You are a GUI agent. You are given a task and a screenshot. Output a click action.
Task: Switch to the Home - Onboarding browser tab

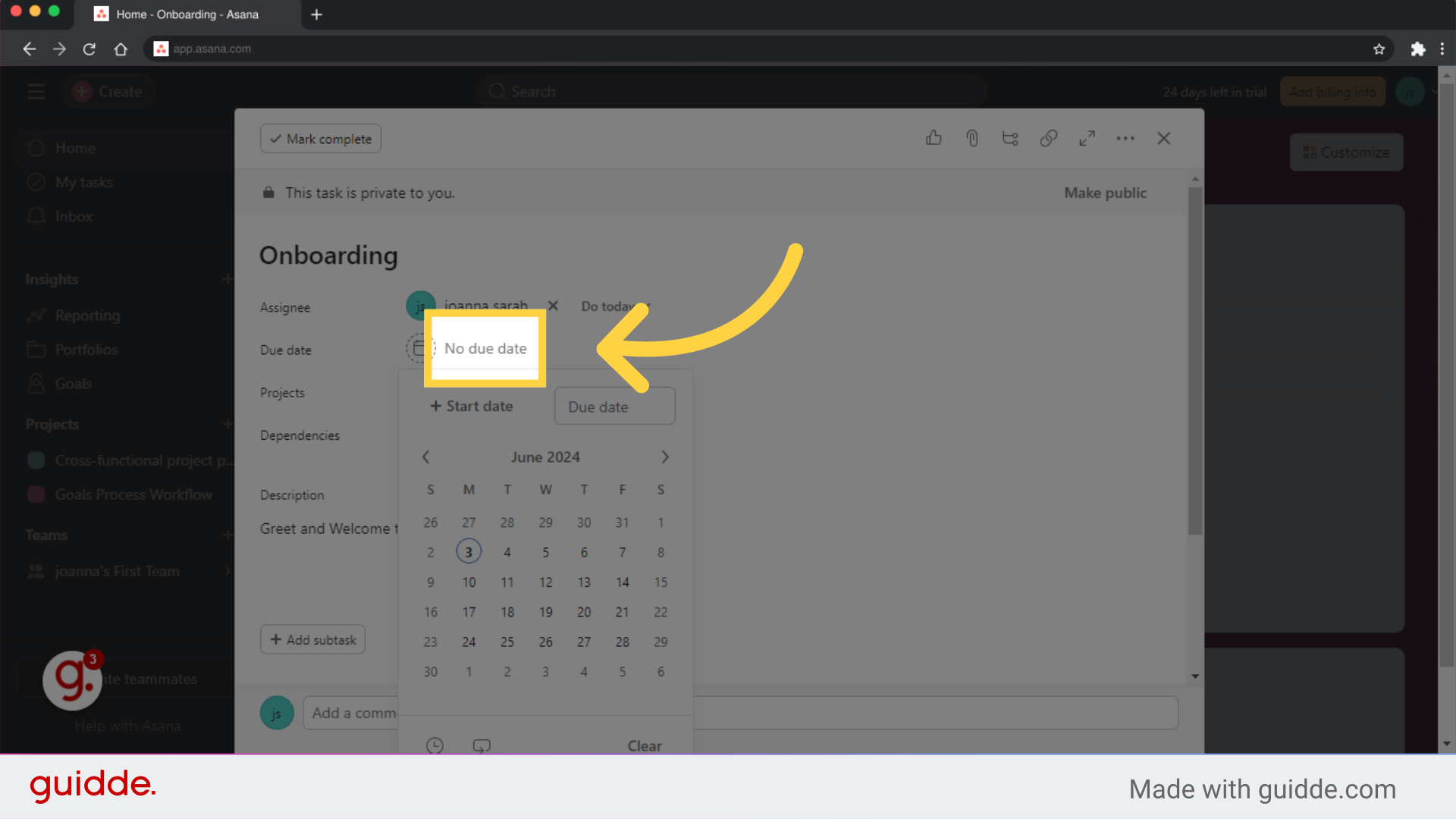point(187,14)
